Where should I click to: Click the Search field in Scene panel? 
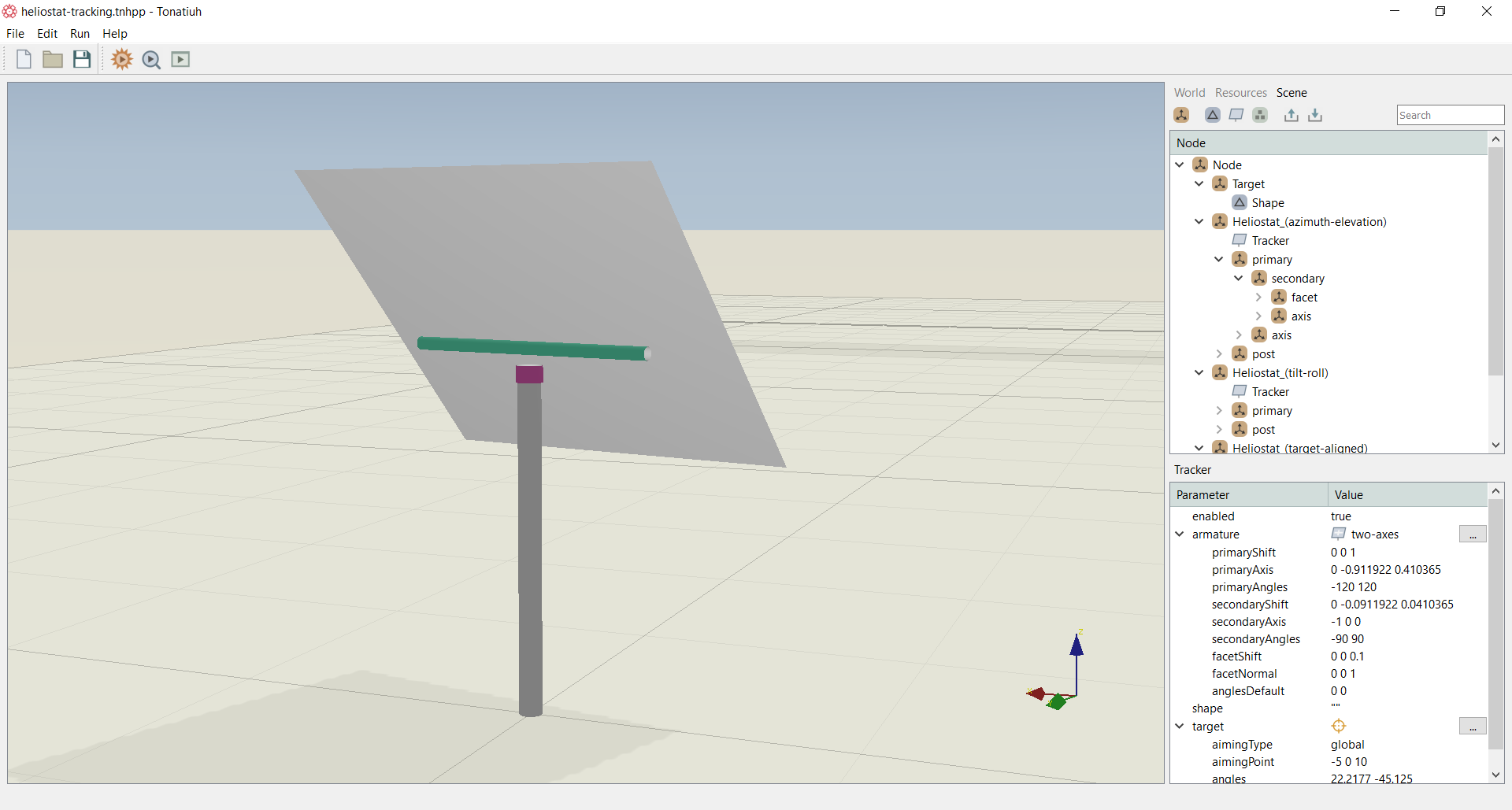pos(1451,115)
